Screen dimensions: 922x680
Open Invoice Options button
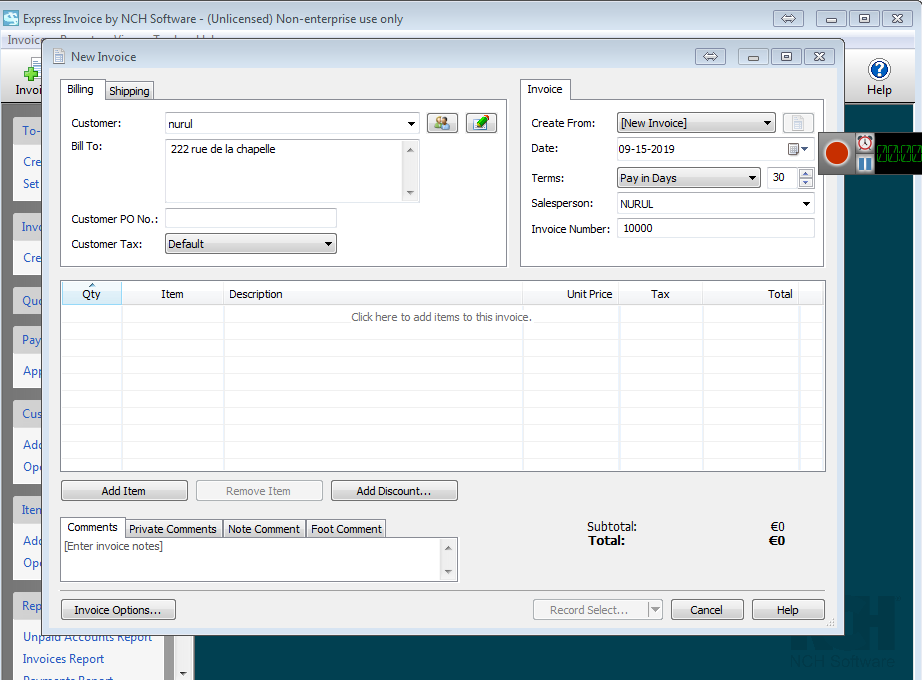click(x=118, y=610)
